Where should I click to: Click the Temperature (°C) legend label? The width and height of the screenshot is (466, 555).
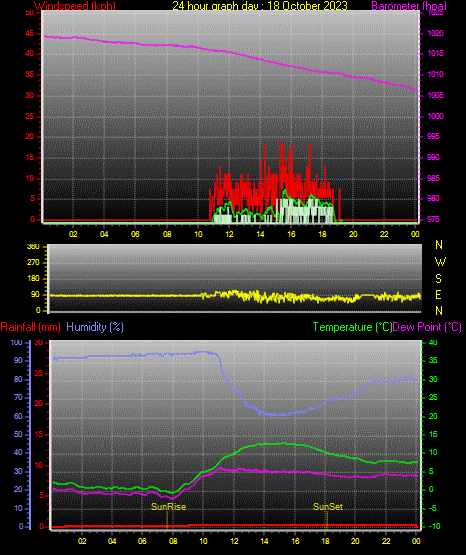(x=352, y=327)
